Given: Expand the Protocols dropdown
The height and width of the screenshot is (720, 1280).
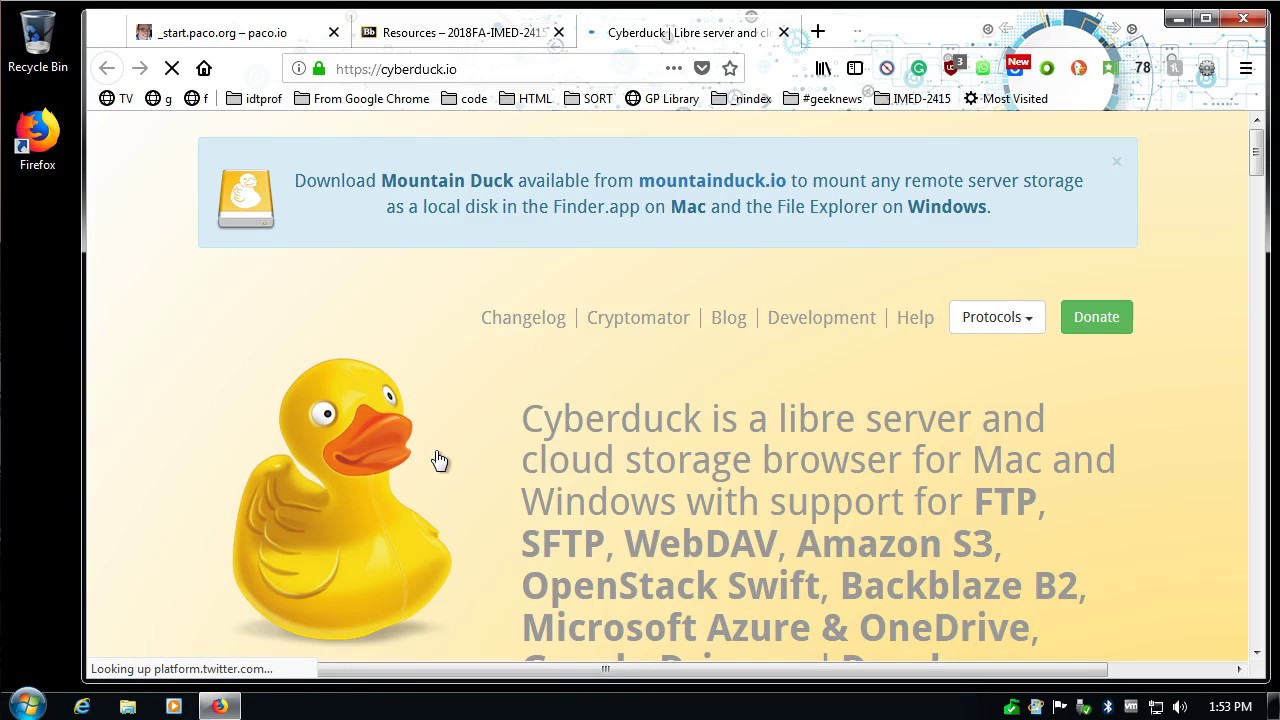Looking at the screenshot, I should (x=997, y=317).
